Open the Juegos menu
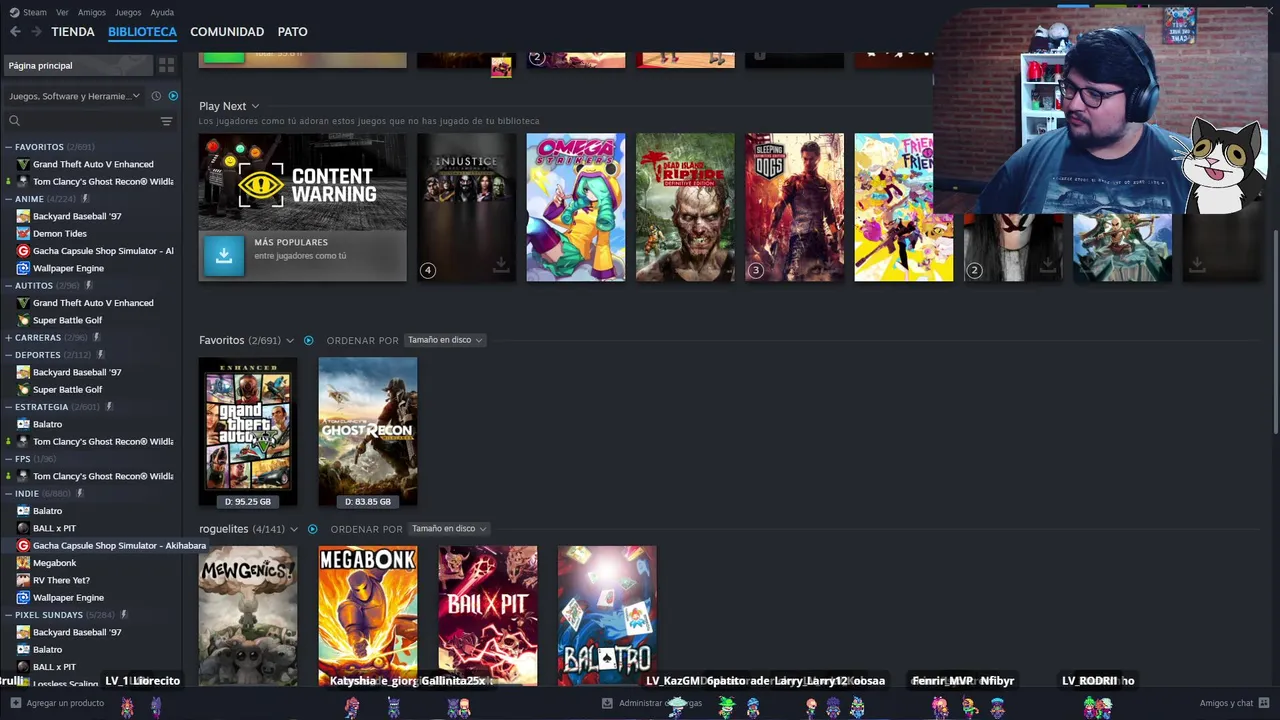Screen dimensions: 1280x720 coord(128,12)
